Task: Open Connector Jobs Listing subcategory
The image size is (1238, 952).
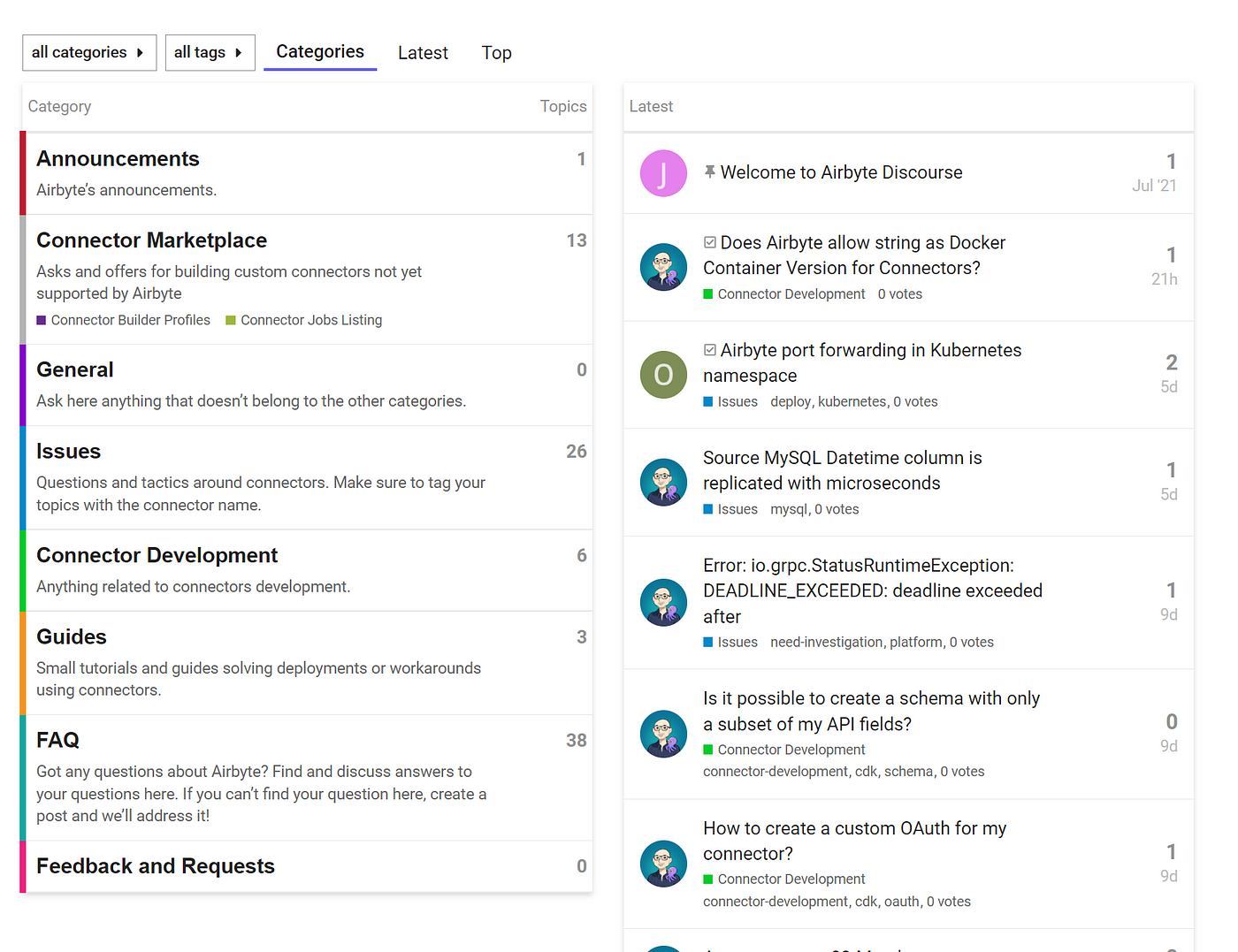Action: click(311, 320)
